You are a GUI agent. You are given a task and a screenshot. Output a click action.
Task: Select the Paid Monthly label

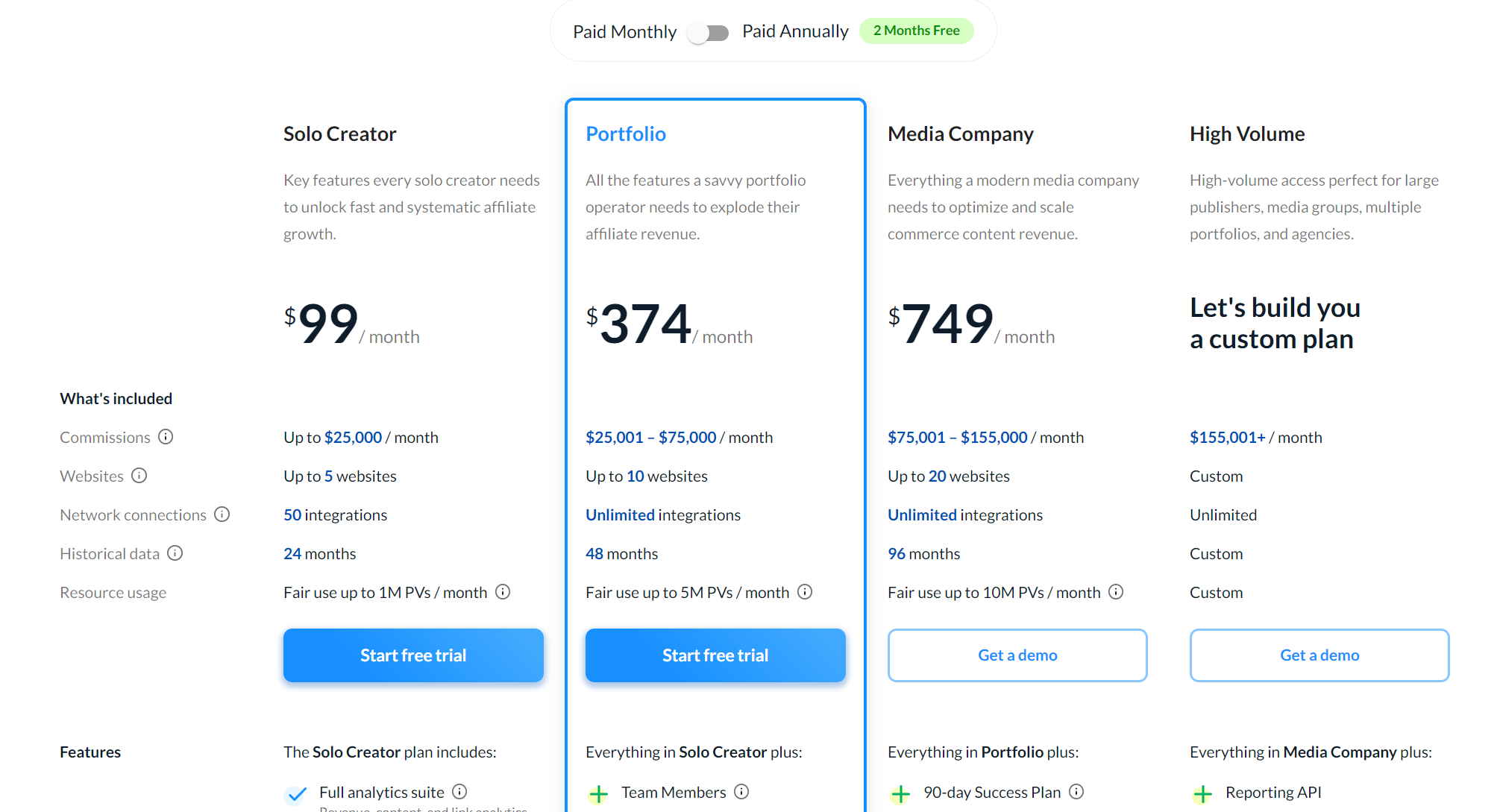click(624, 32)
